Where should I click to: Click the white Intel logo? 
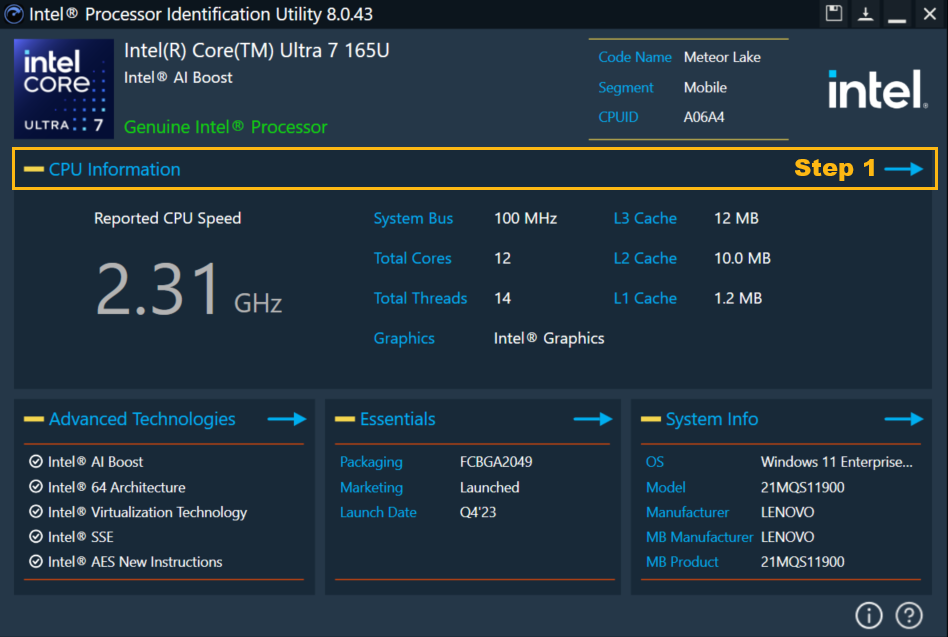tap(876, 89)
